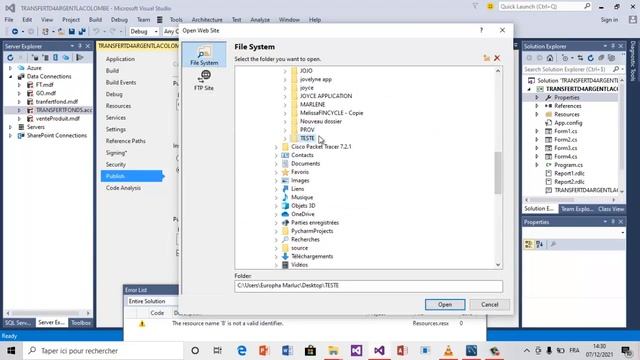Screen dimensions: 640x360
Task: Click the dialog help question mark
Action: pos(482,30)
